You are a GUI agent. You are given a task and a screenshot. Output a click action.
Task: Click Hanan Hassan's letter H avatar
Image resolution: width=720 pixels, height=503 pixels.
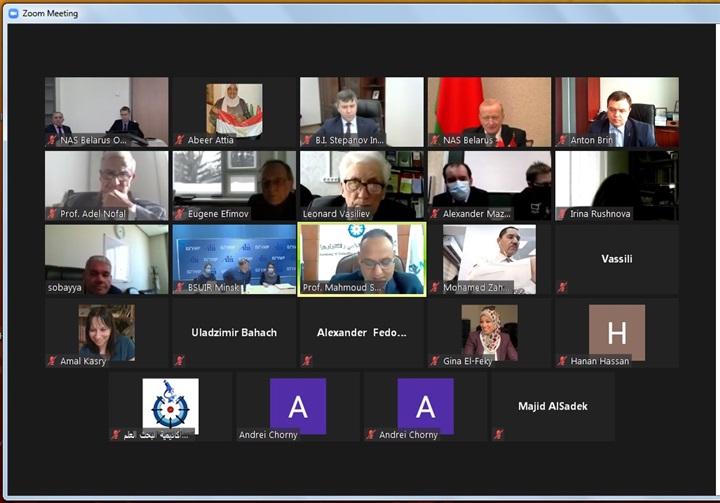tap(616, 331)
